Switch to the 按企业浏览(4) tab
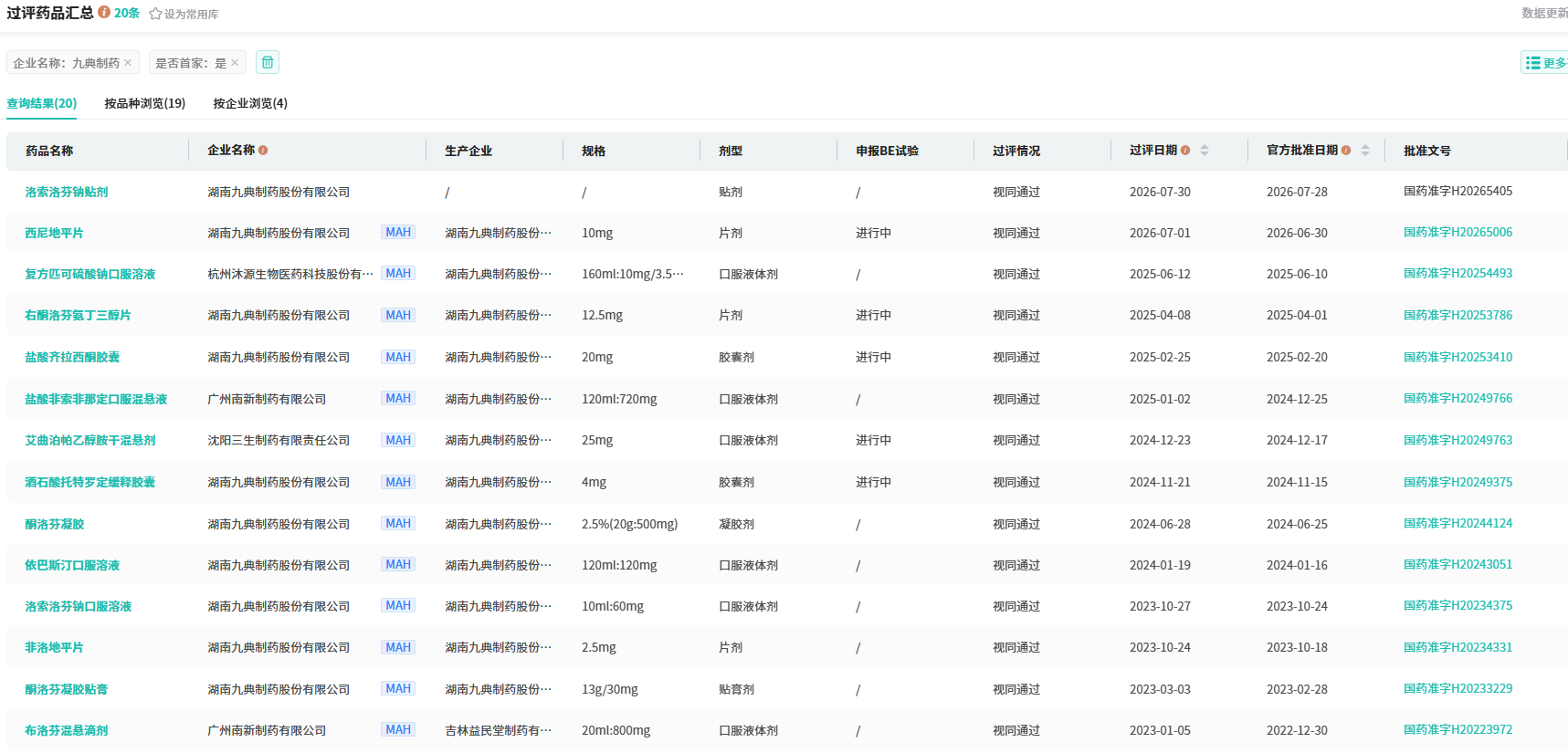The image size is (1568, 753). (250, 104)
